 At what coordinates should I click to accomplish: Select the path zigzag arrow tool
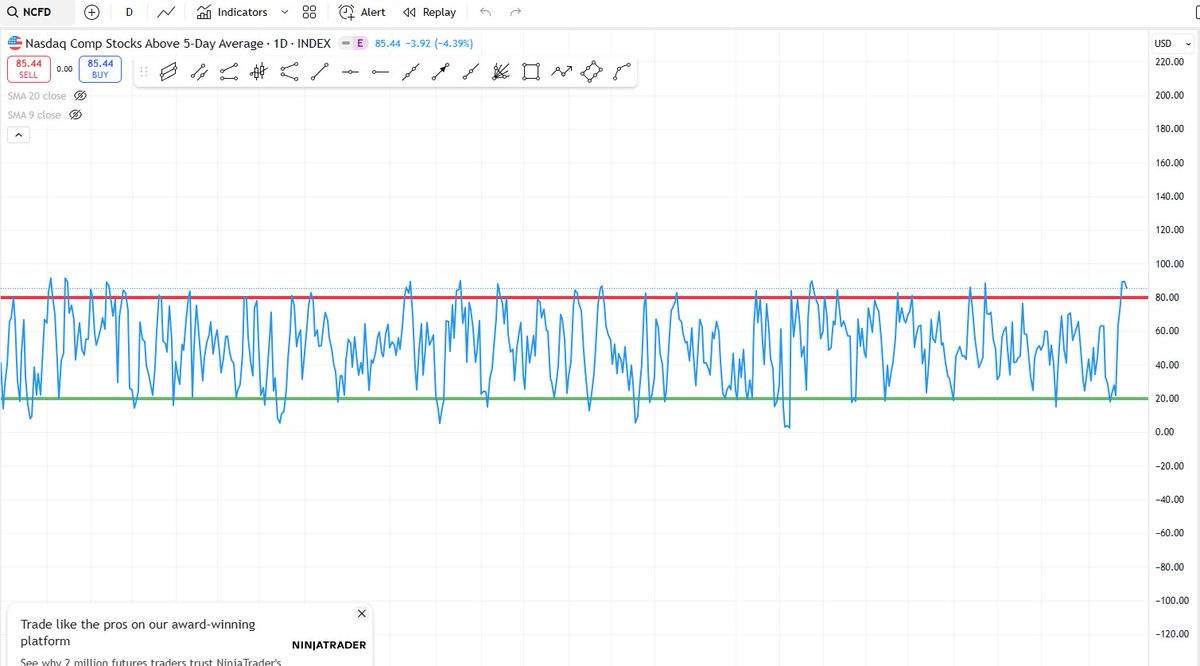(562, 72)
